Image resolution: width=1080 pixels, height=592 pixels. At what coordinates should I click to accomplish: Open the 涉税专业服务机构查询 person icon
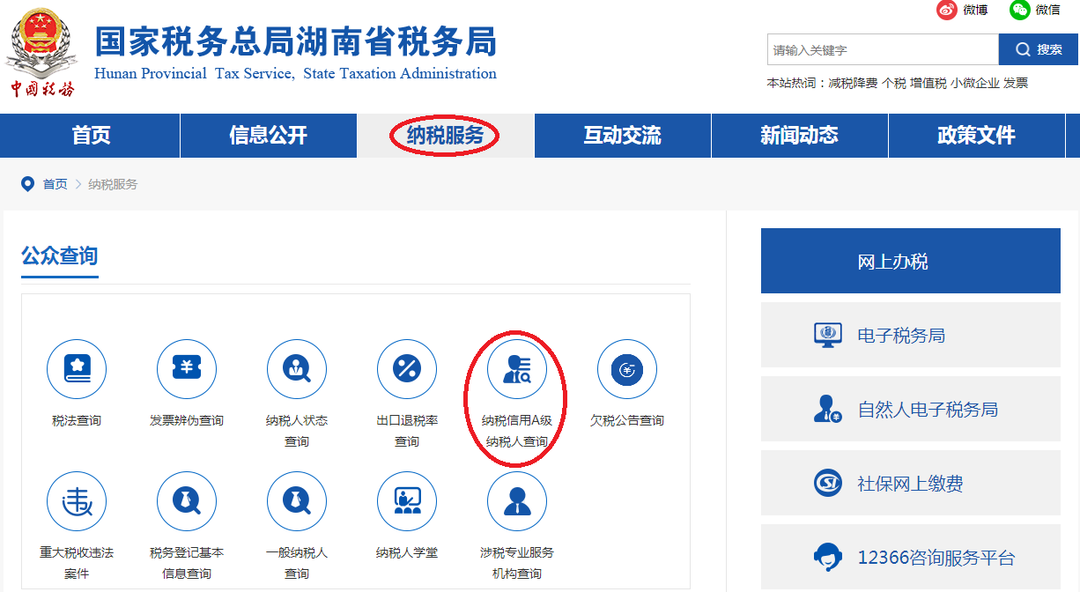coord(517,502)
